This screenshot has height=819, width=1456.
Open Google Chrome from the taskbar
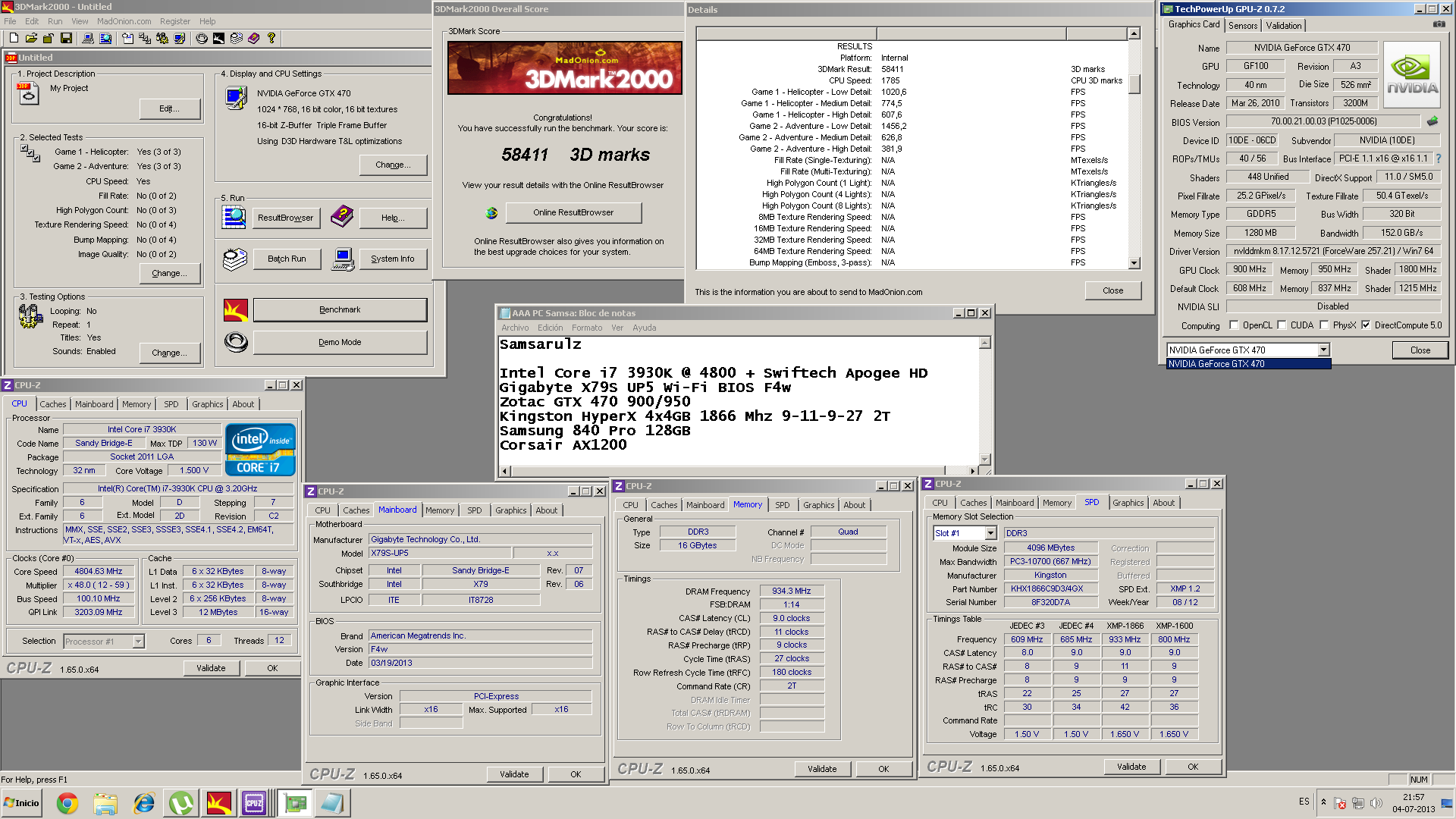[x=67, y=803]
